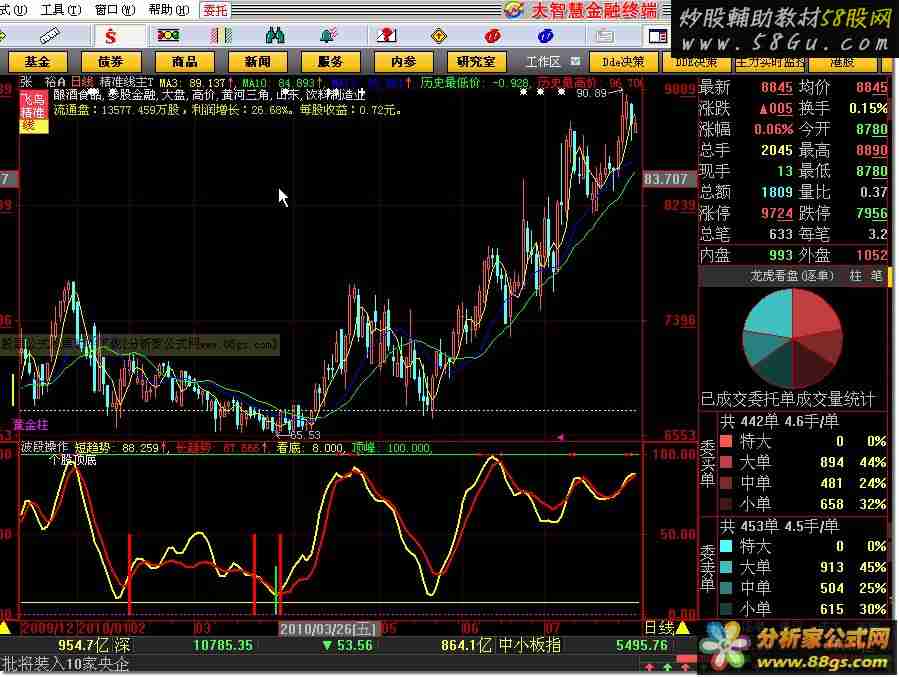
Task: Click the 日线 period selector label
Action: [x=659, y=628]
